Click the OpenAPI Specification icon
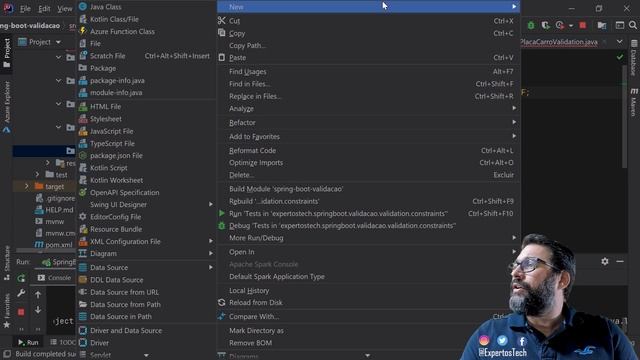Screen dimensions: 640x360 83,192
